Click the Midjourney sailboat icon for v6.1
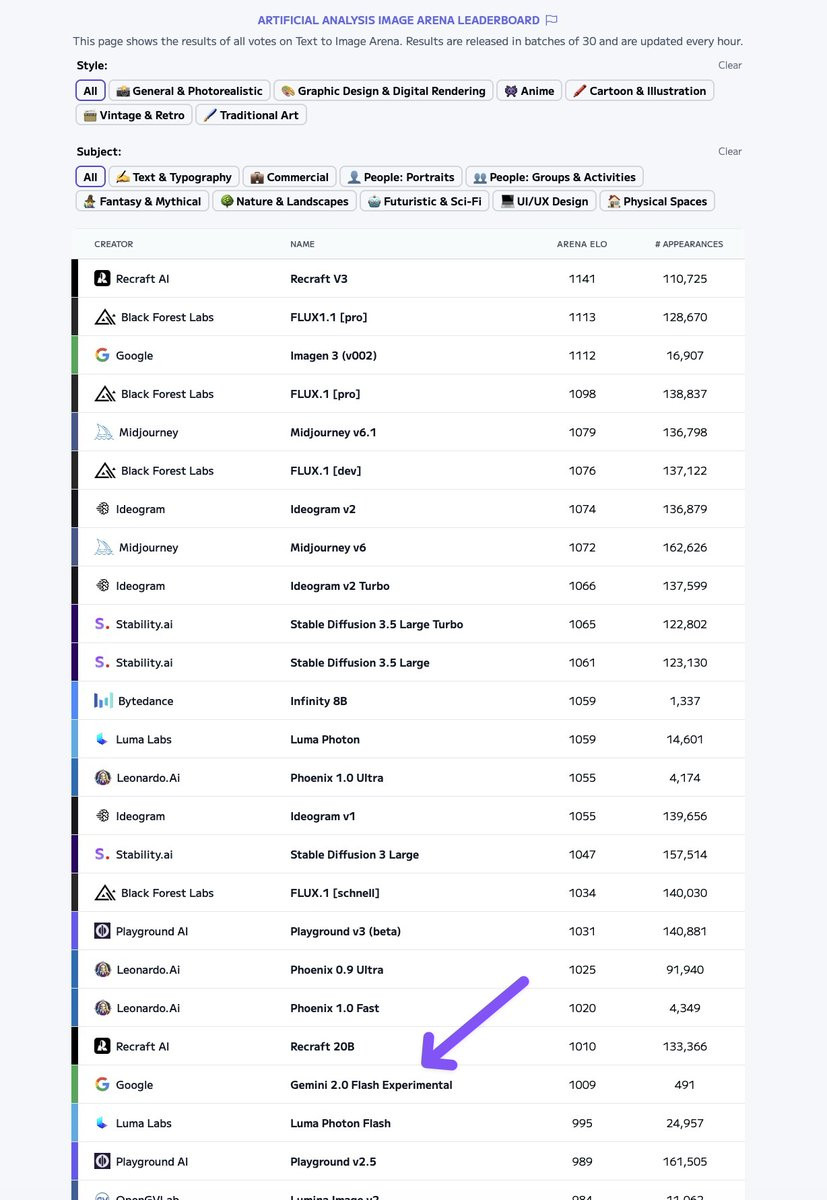This screenshot has height=1200, width=827. tap(104, 432)
